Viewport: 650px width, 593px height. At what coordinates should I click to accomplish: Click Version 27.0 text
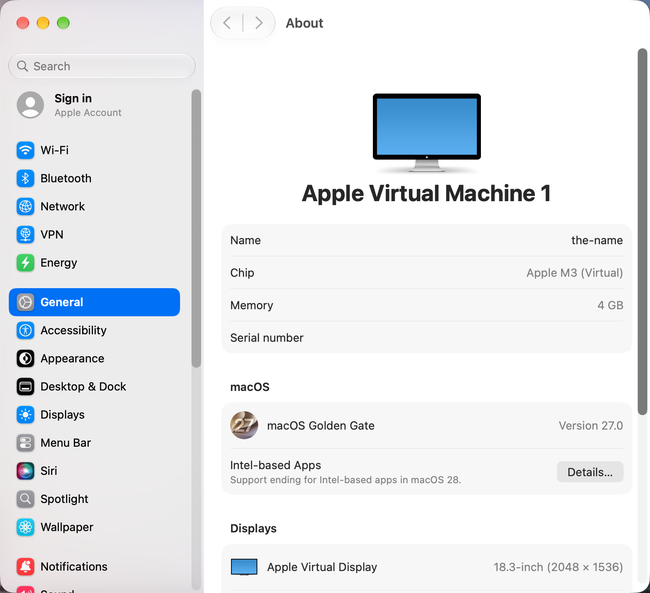point(591,426)
